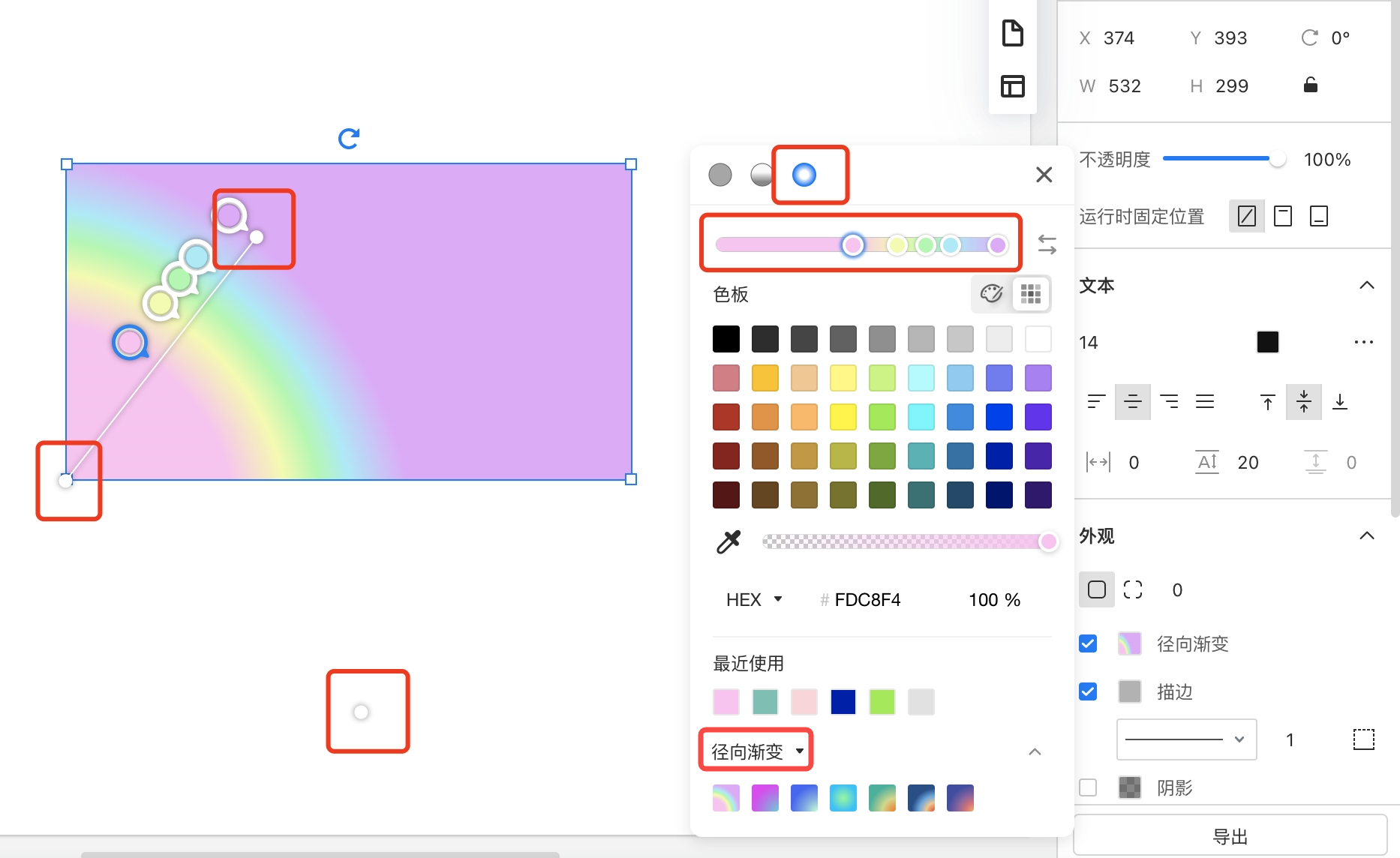Collapse the 外观 section

pos(1366,535)
